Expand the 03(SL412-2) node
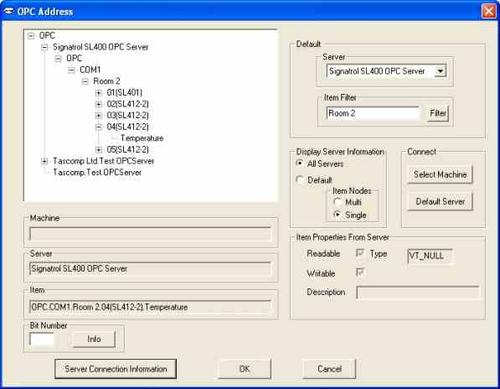This screenshot has height=389, width=500. point(99,115)
